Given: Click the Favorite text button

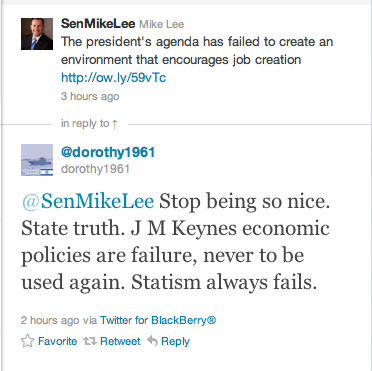Looking at the screenshot, I should (x=58, y=341).
